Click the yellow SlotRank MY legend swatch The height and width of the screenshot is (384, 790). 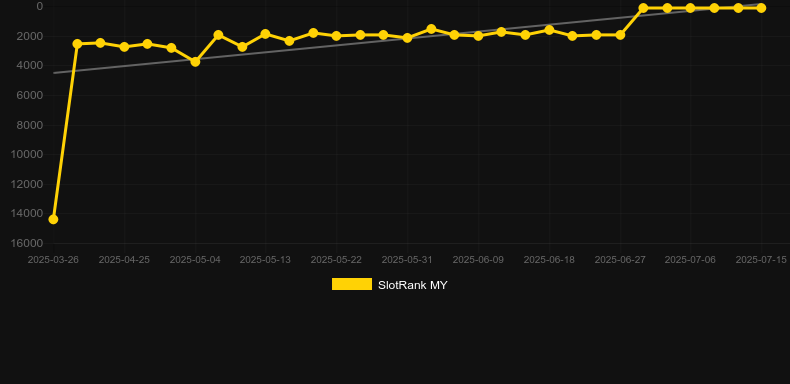352,284
